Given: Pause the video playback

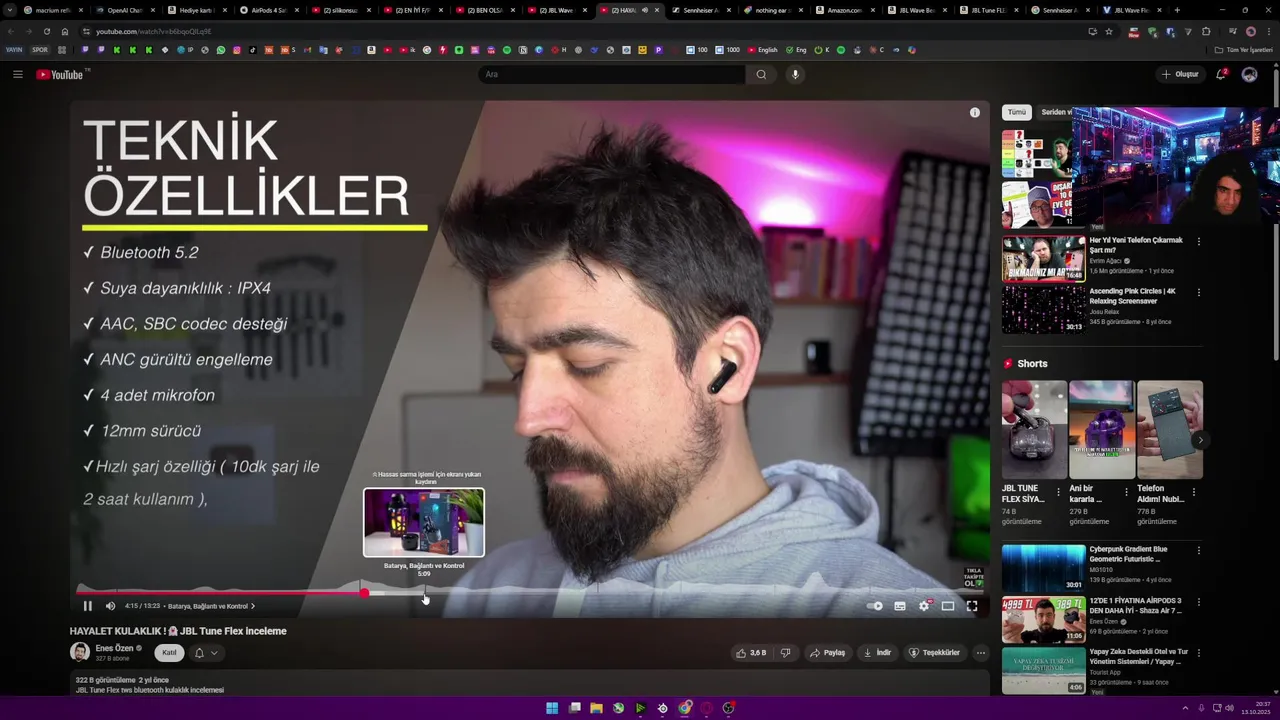Looking at the screenshot, I should [87, 606].
